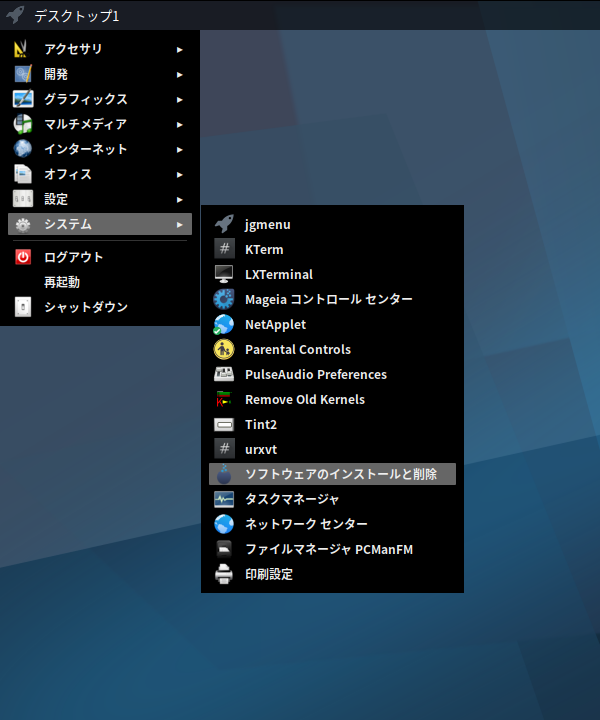The image size is (600, 720).
Task: Open ネットワーク センター entry
Action: coord(332,524)
